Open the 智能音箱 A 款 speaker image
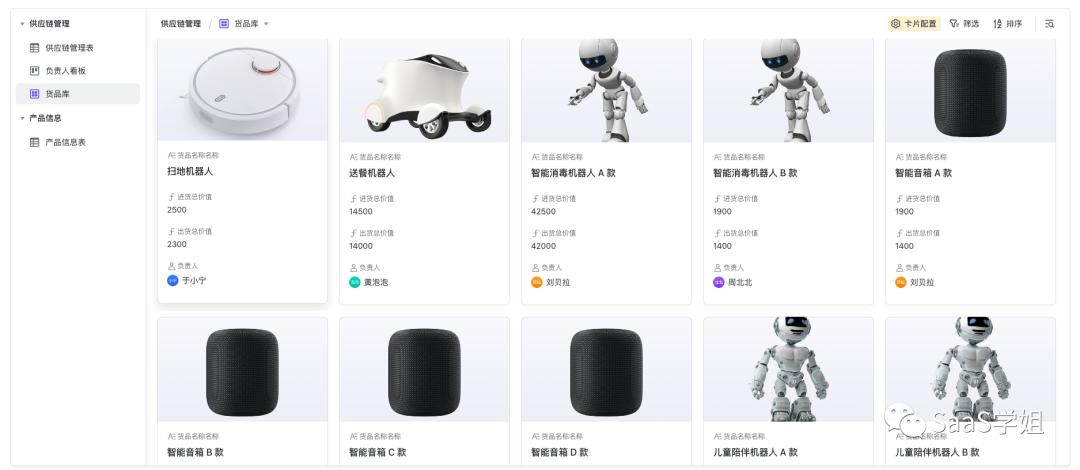1080x470 pixels. [970, 90]
